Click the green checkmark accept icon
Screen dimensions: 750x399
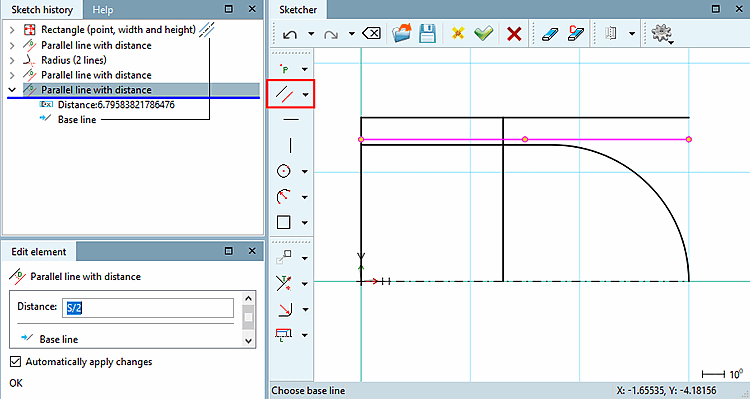tap(484, 33)
